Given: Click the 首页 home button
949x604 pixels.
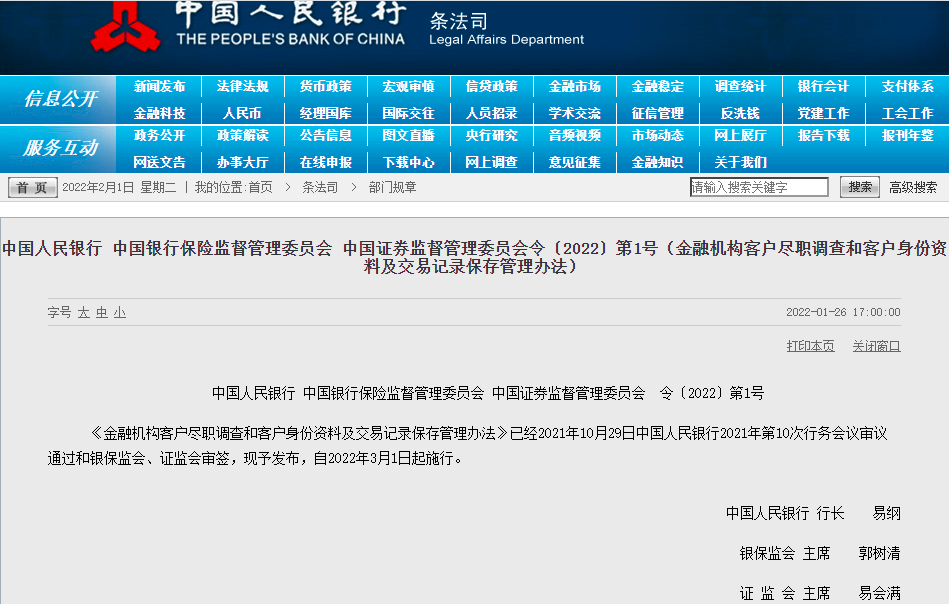Looking at the screenshot, I should (33, 188).
